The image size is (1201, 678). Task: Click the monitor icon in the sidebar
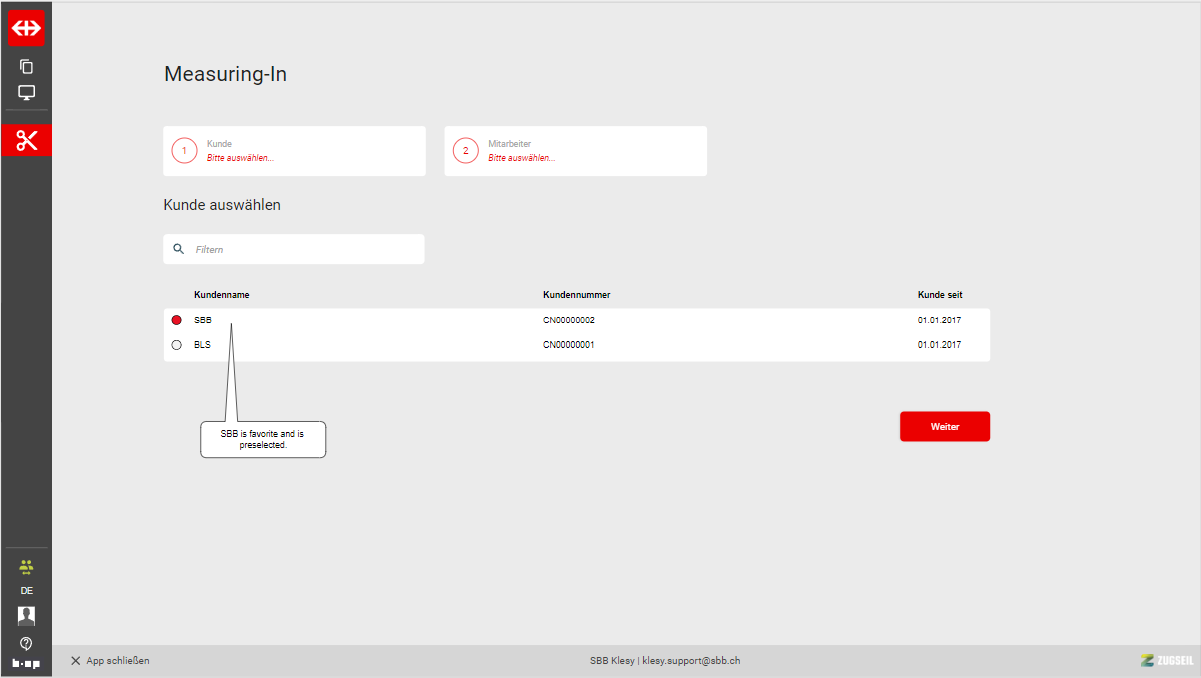click(x=26, y=93)
